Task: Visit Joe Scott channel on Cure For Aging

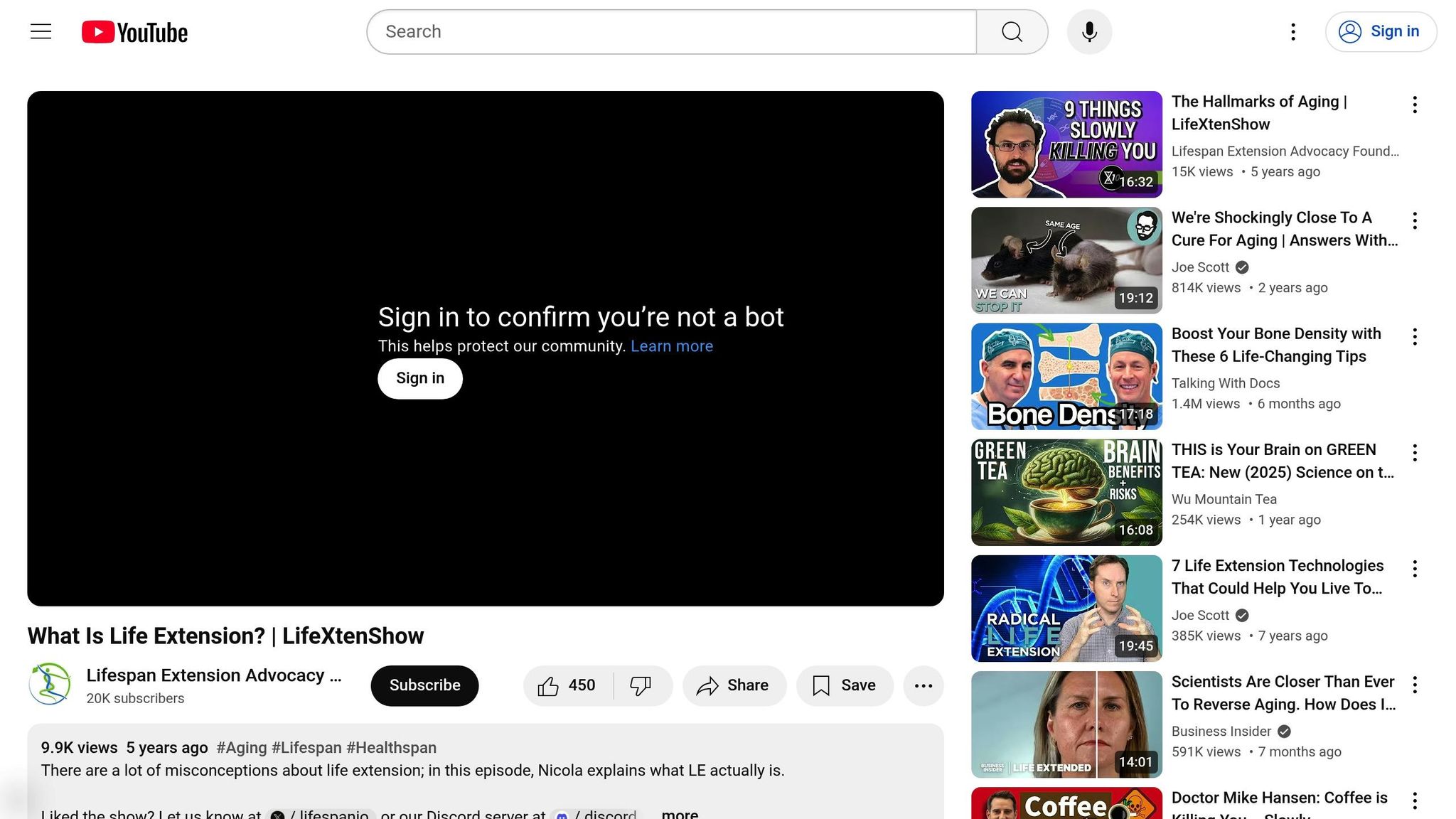Action: point(1200,267)
